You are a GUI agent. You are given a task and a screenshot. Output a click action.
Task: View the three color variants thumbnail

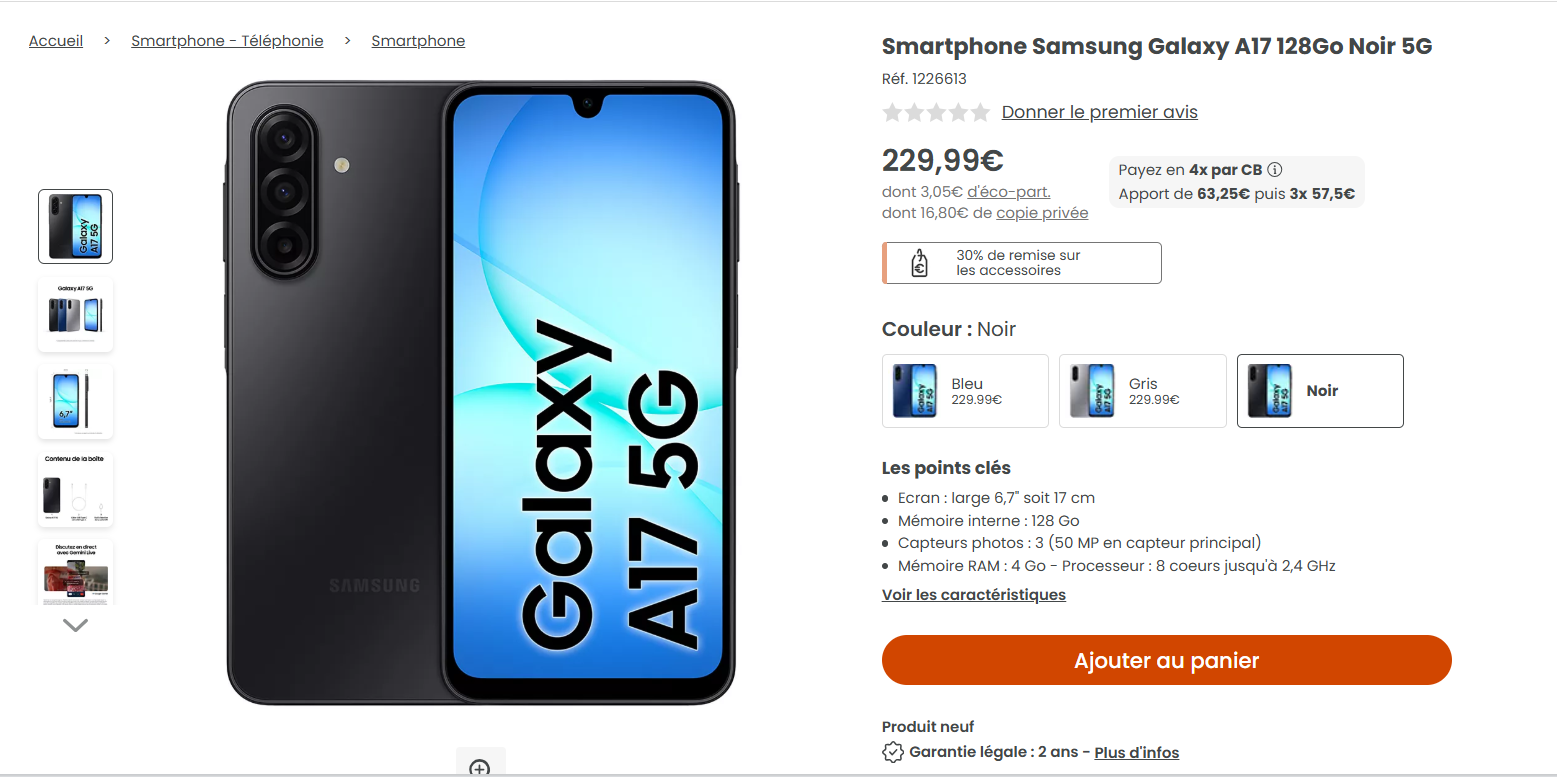click(x=75, y=315)
